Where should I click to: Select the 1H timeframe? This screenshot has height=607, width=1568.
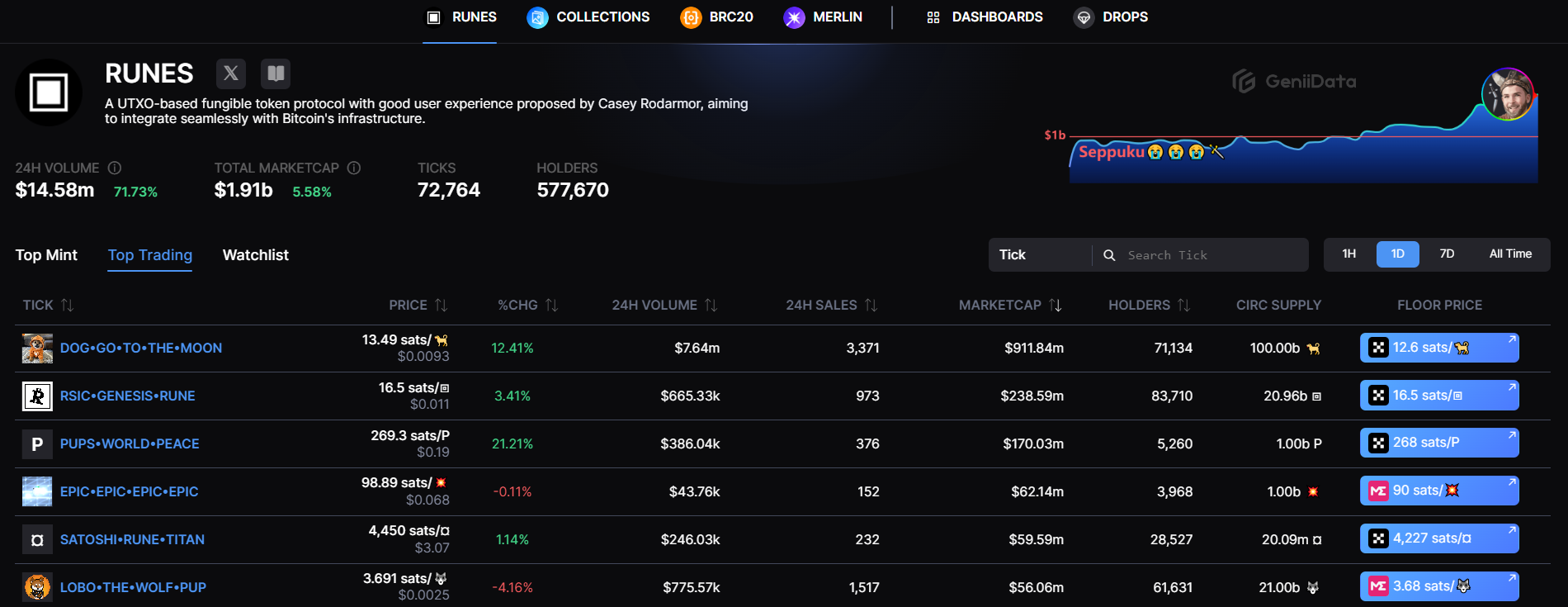[x=1348, y=254]
